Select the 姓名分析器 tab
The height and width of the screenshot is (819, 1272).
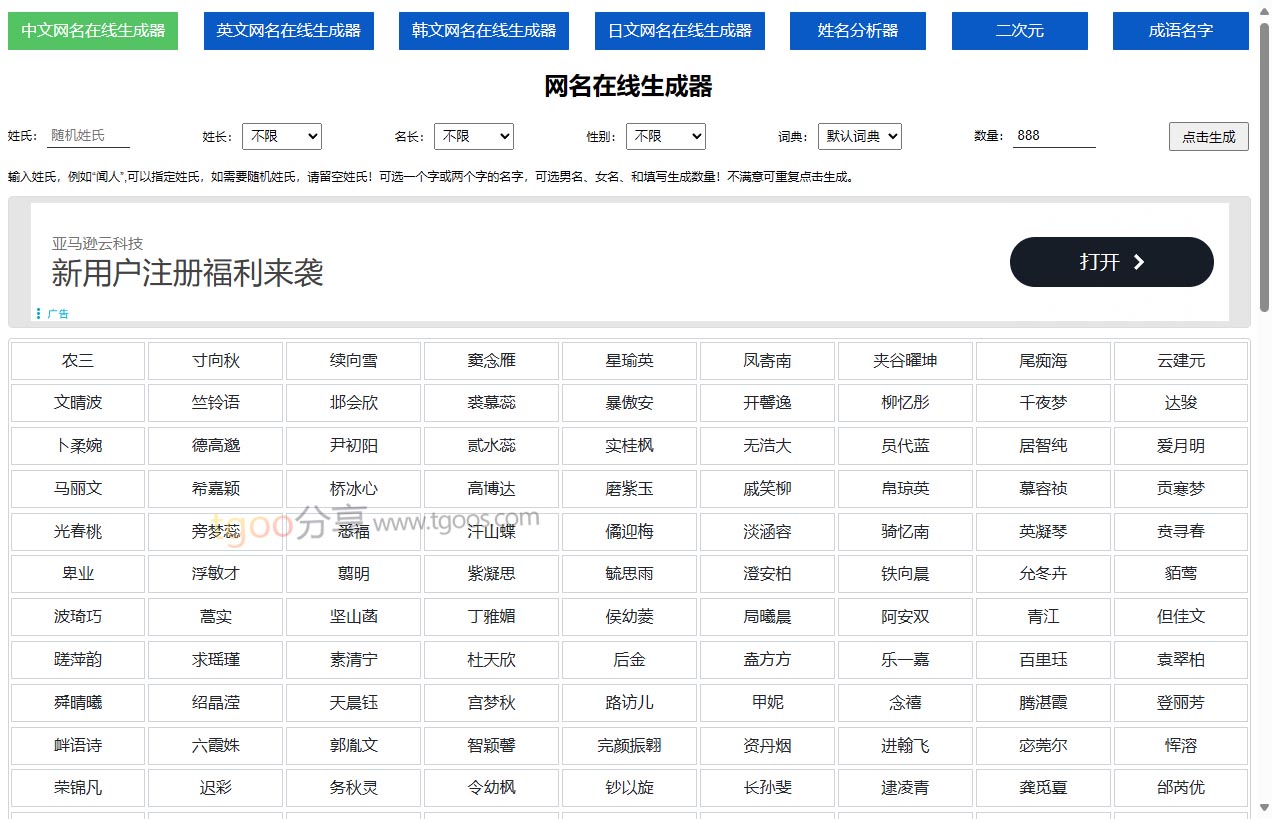coord(857,31)
